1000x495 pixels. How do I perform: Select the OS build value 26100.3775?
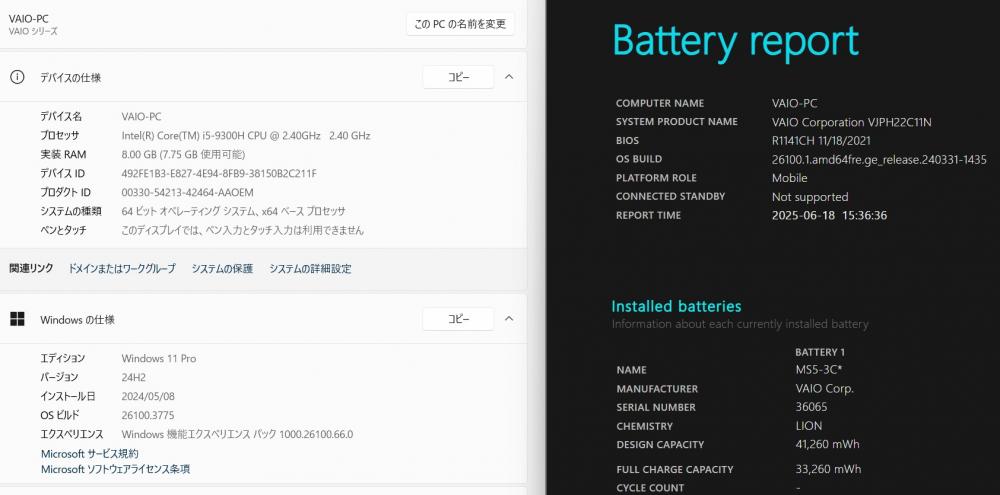click(x=147, y=415)
